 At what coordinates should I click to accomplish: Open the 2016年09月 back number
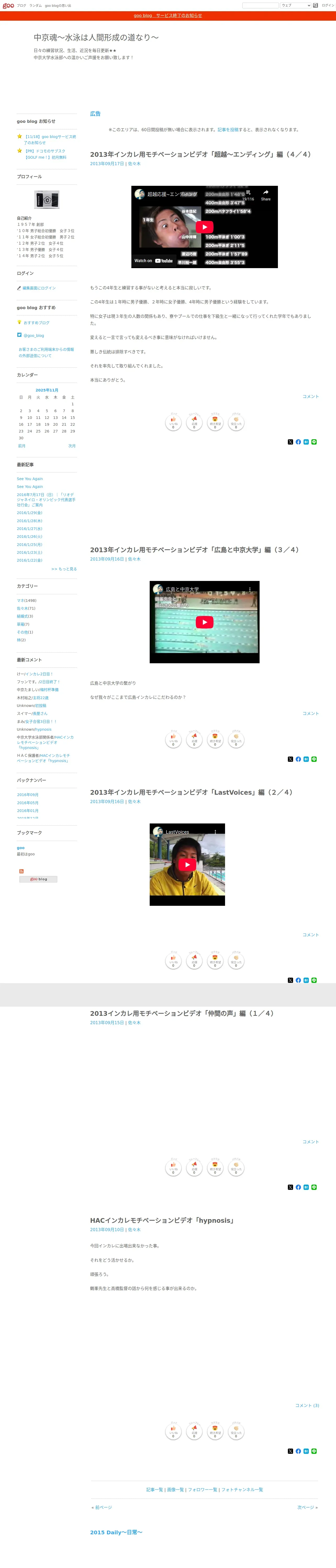pos(27,795)
